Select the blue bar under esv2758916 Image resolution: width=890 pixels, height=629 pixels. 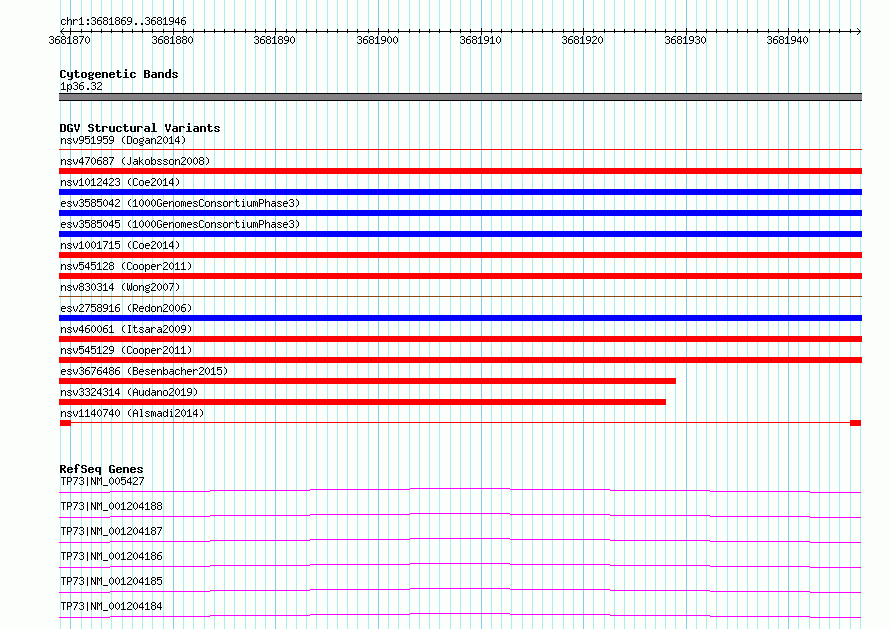click(x=460, y=318)
